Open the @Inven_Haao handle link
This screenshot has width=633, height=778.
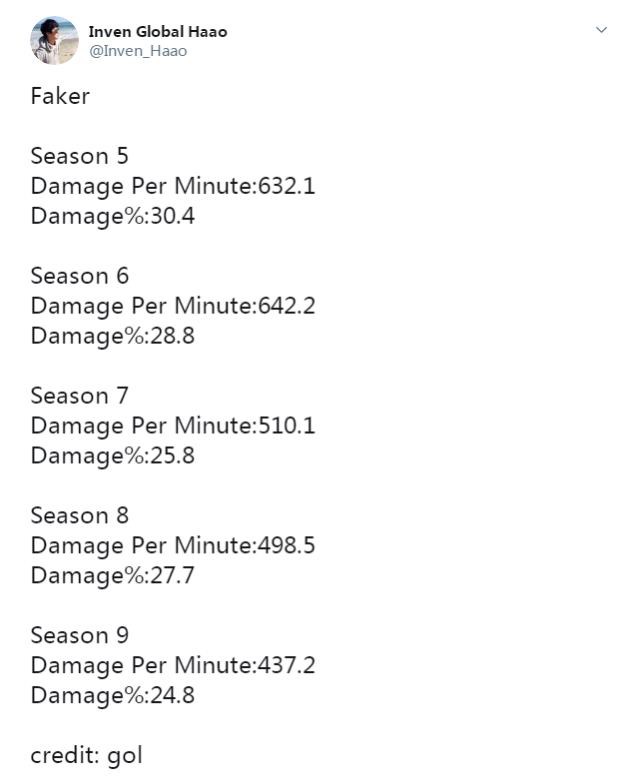pyautogui.click(x=138, y=51)
